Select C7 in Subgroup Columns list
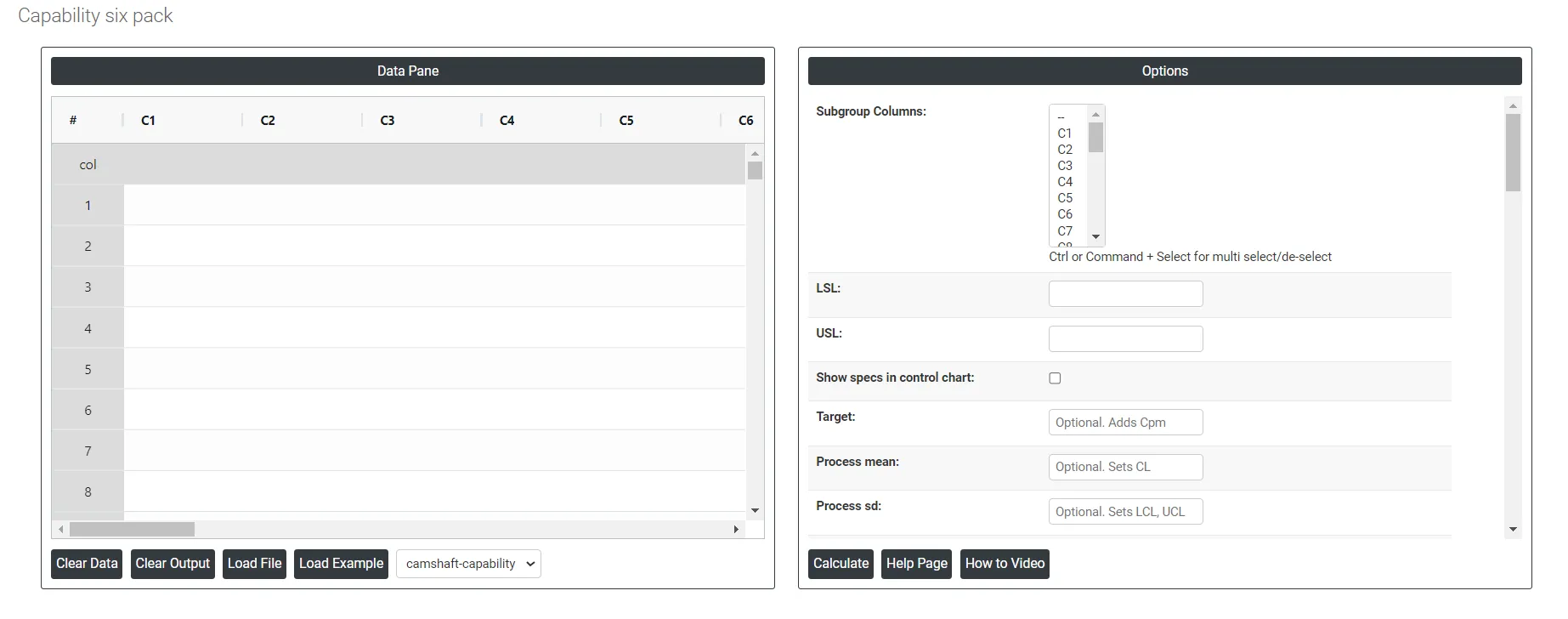1568x619 pixels. 1068,231
